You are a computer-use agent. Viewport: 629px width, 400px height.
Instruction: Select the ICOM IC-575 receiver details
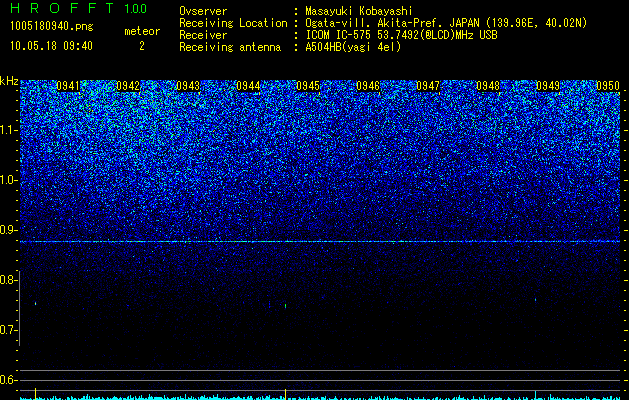401,35
